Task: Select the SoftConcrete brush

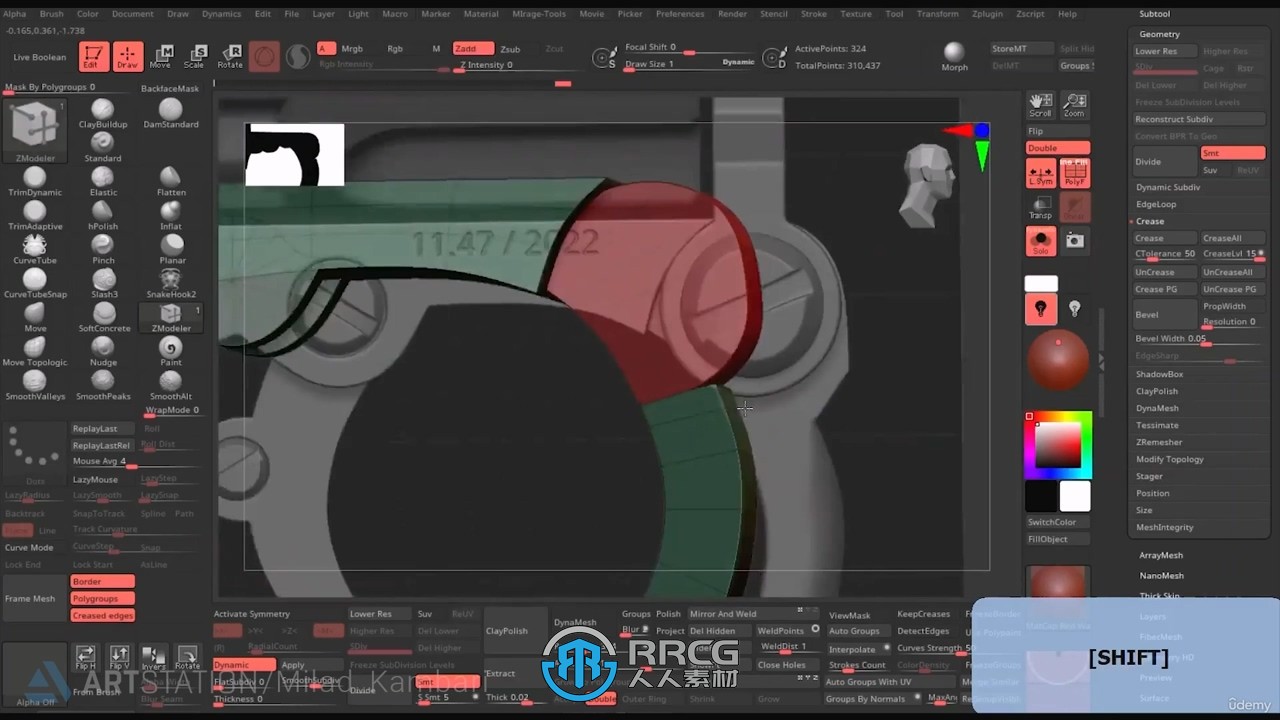Action: (103, 318)
